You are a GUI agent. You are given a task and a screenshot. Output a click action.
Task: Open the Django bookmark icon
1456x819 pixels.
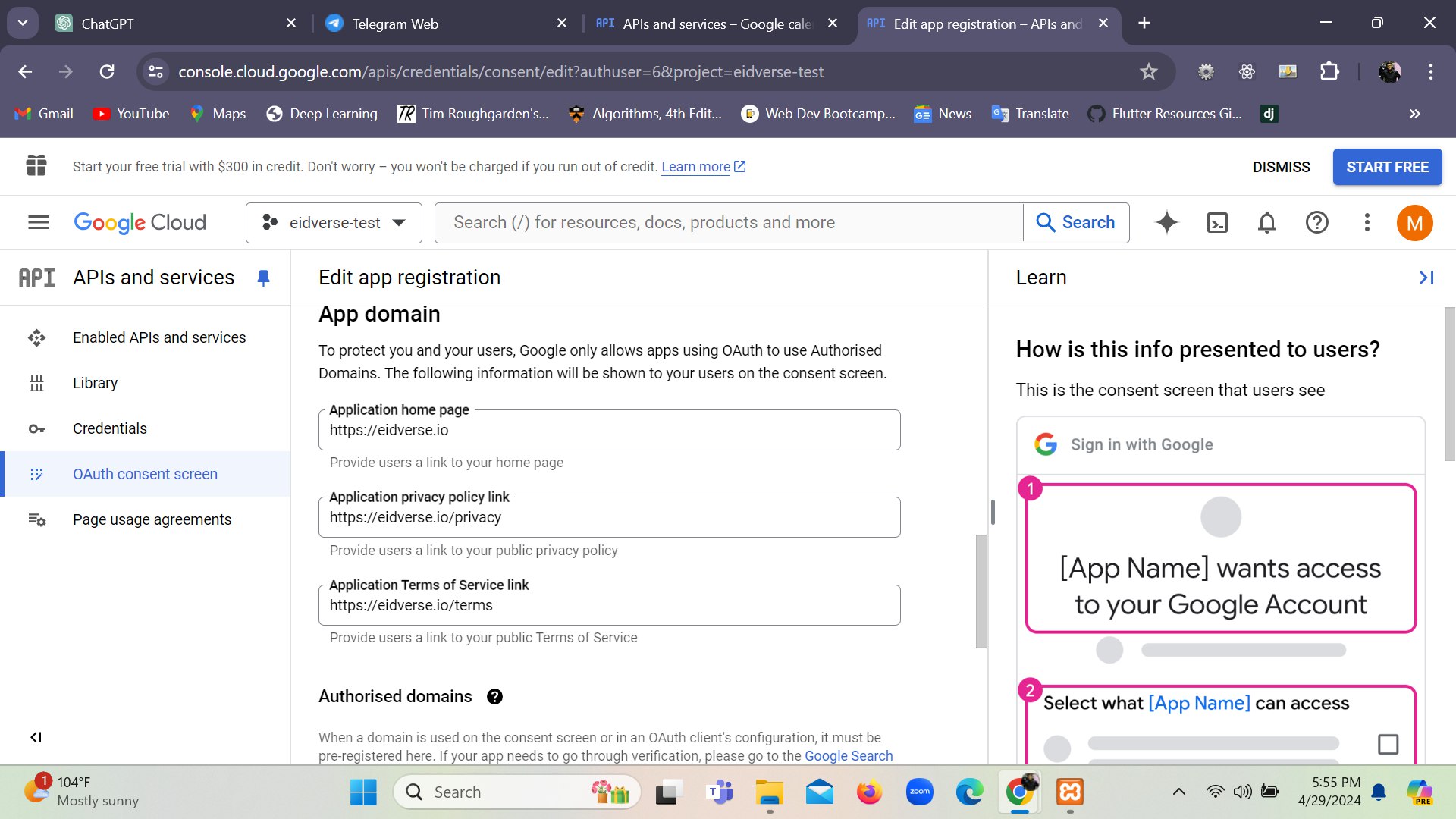tap(1269, 114)
